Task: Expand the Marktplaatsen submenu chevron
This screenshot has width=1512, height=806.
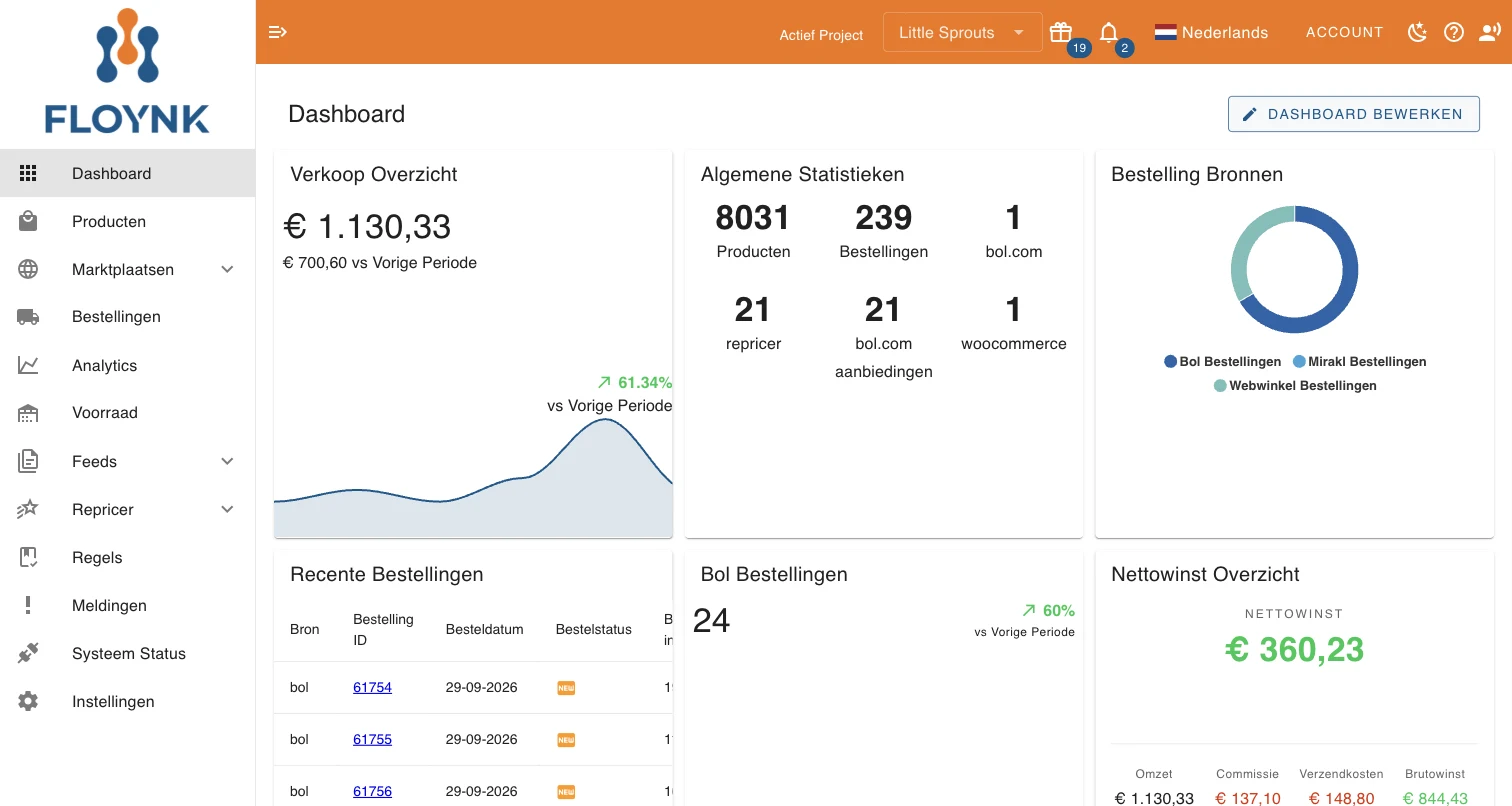Action: tap(227, 269)
